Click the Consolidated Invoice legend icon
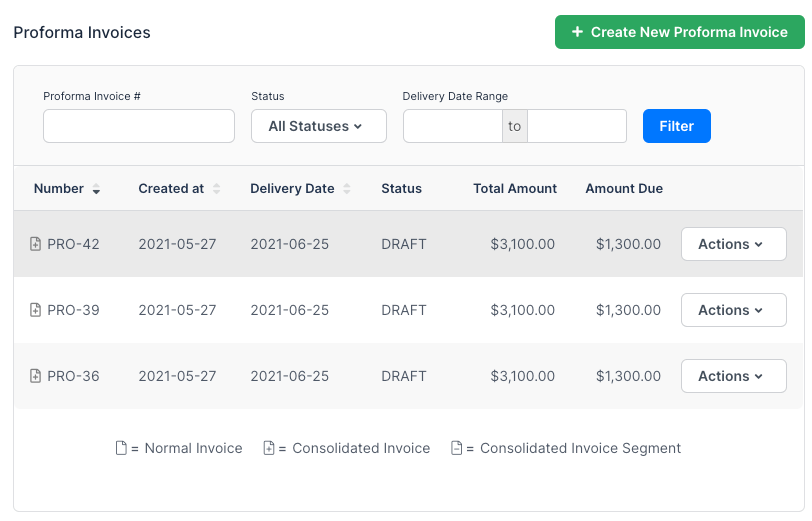 coord(269,448)
